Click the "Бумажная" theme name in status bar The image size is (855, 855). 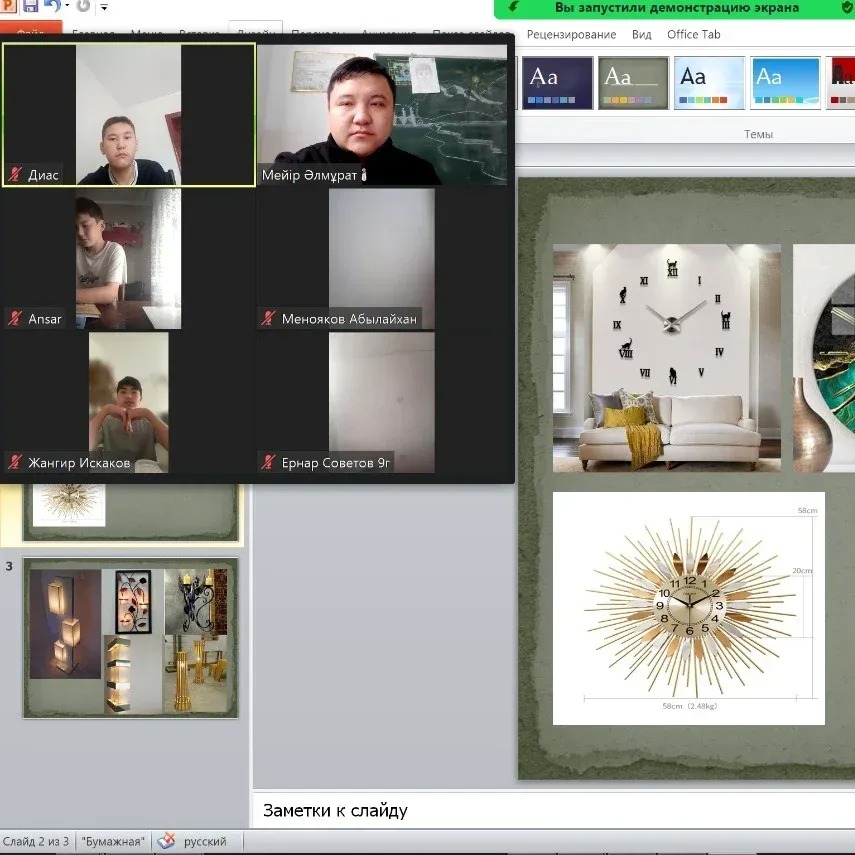click(x=113, y=841)
